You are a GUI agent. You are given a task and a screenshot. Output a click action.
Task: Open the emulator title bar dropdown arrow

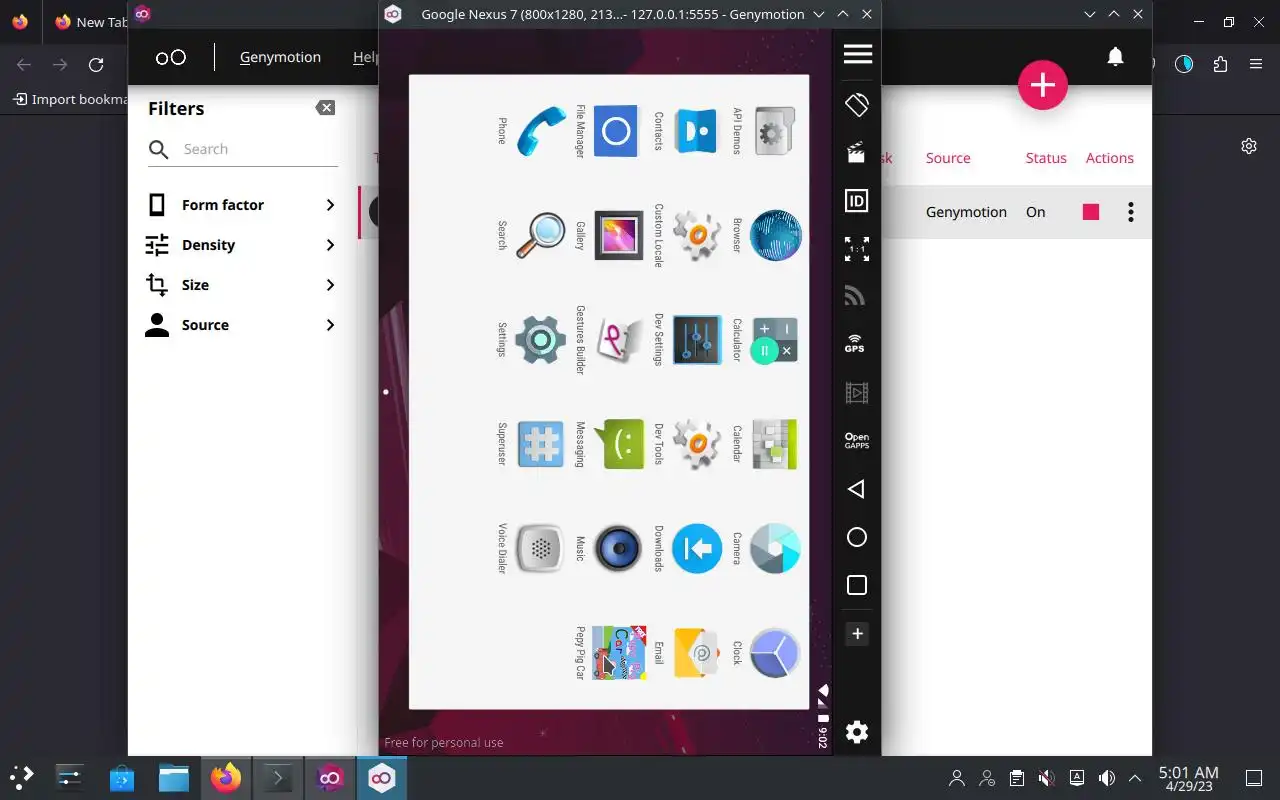pos(819,14)
